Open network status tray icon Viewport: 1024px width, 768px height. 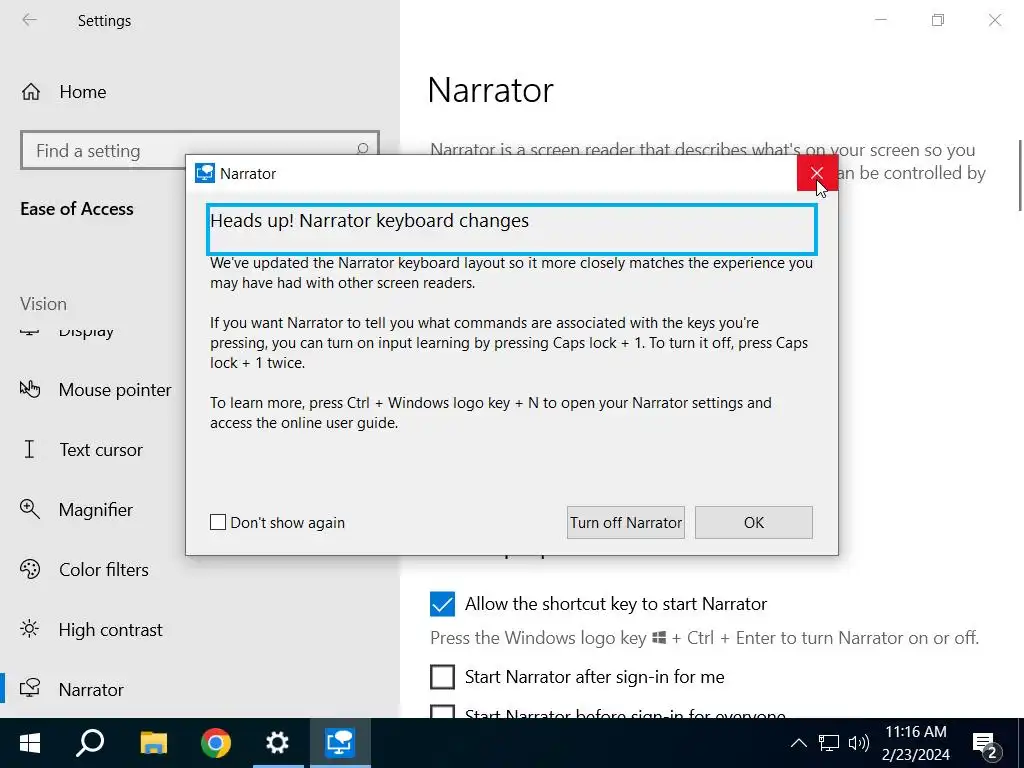coord(829,743)
